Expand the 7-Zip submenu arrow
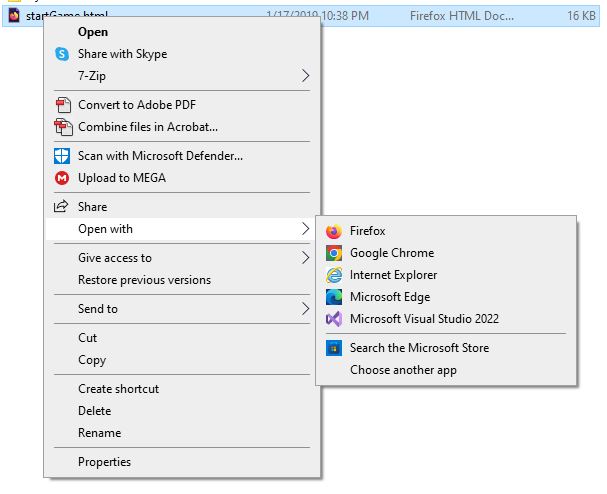 click(x=305, y=76)
